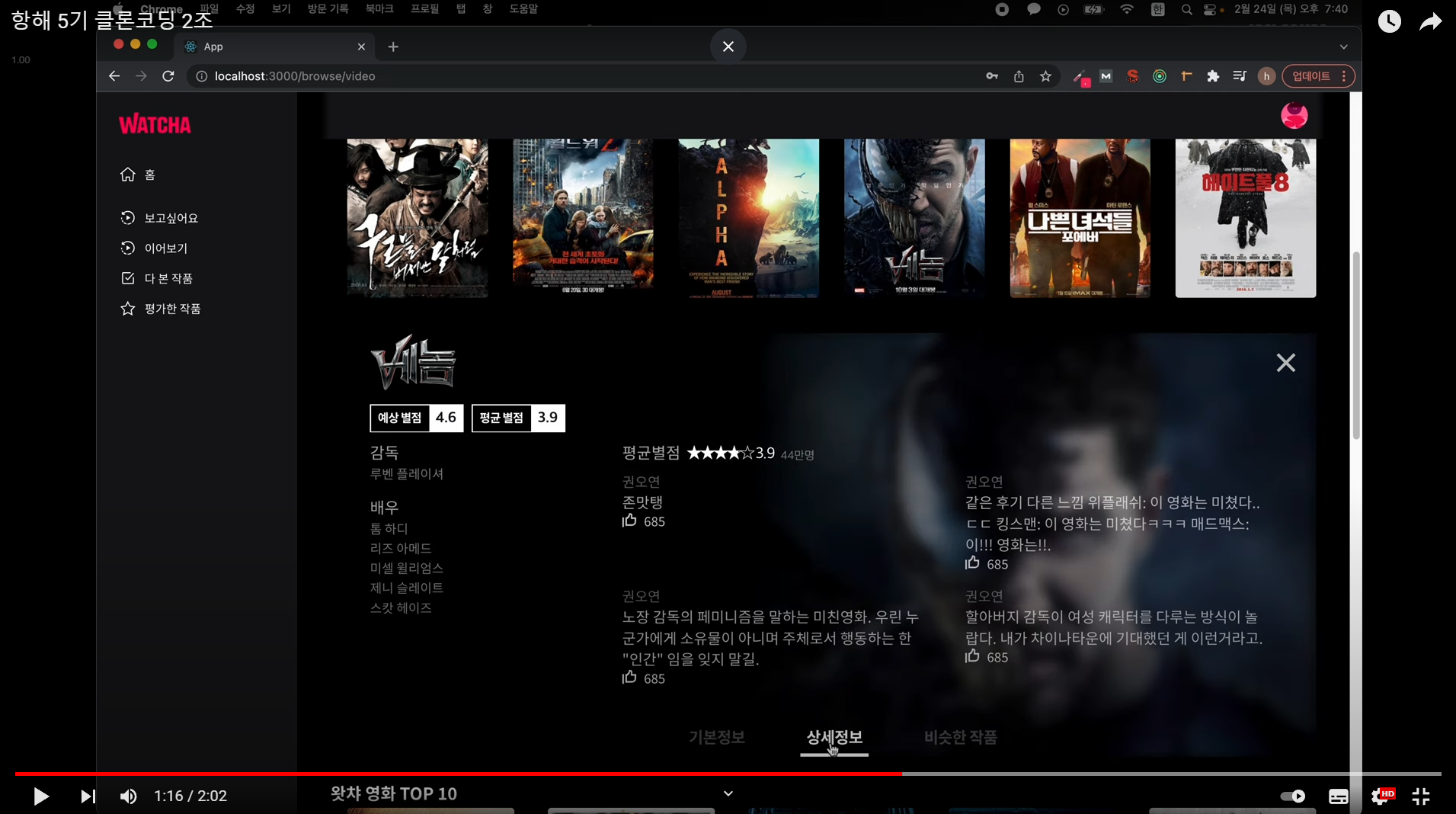Viewport: 1456px width, 814px height.
Task: Close the App browser tab
Action: 361,46
